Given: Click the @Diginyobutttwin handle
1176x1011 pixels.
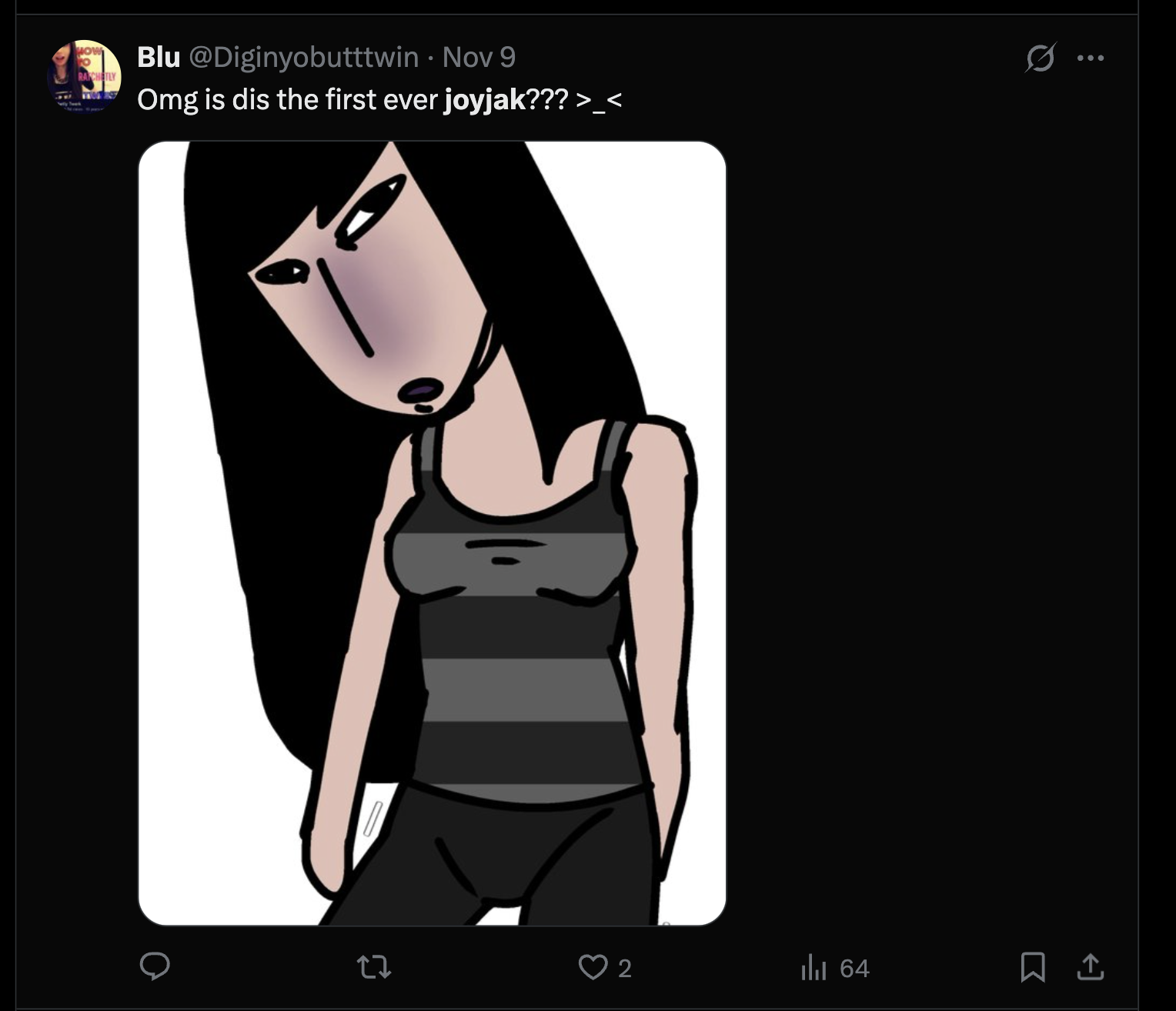Looking at the screenshot, I should coord(304,57).
